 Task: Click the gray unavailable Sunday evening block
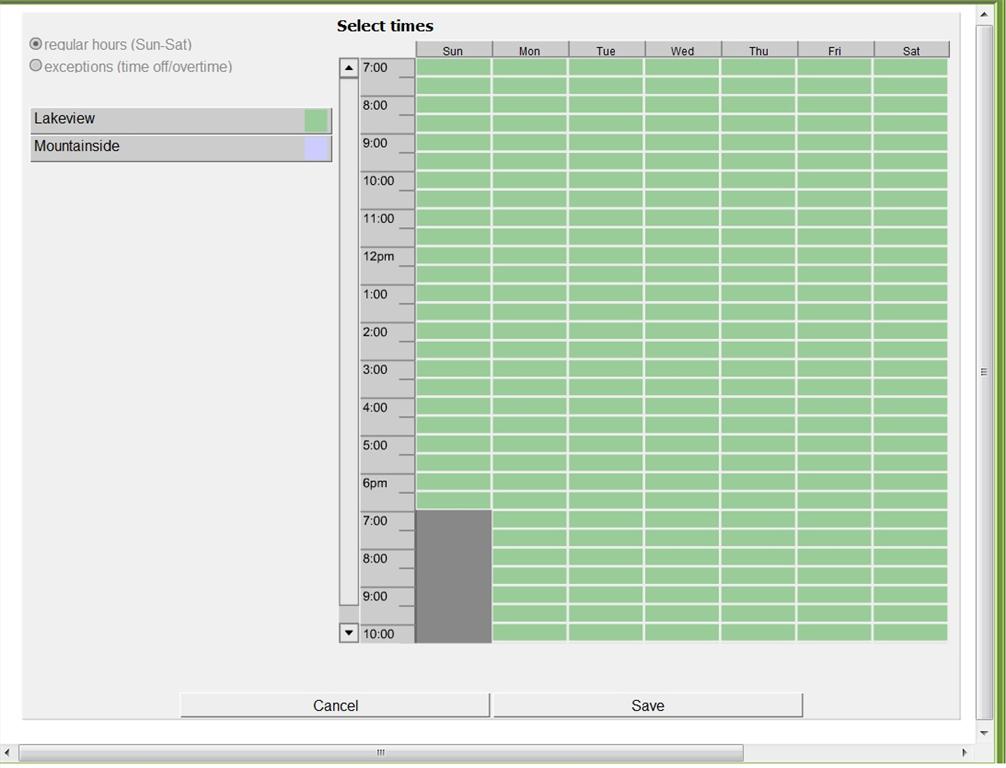point(454,576)
